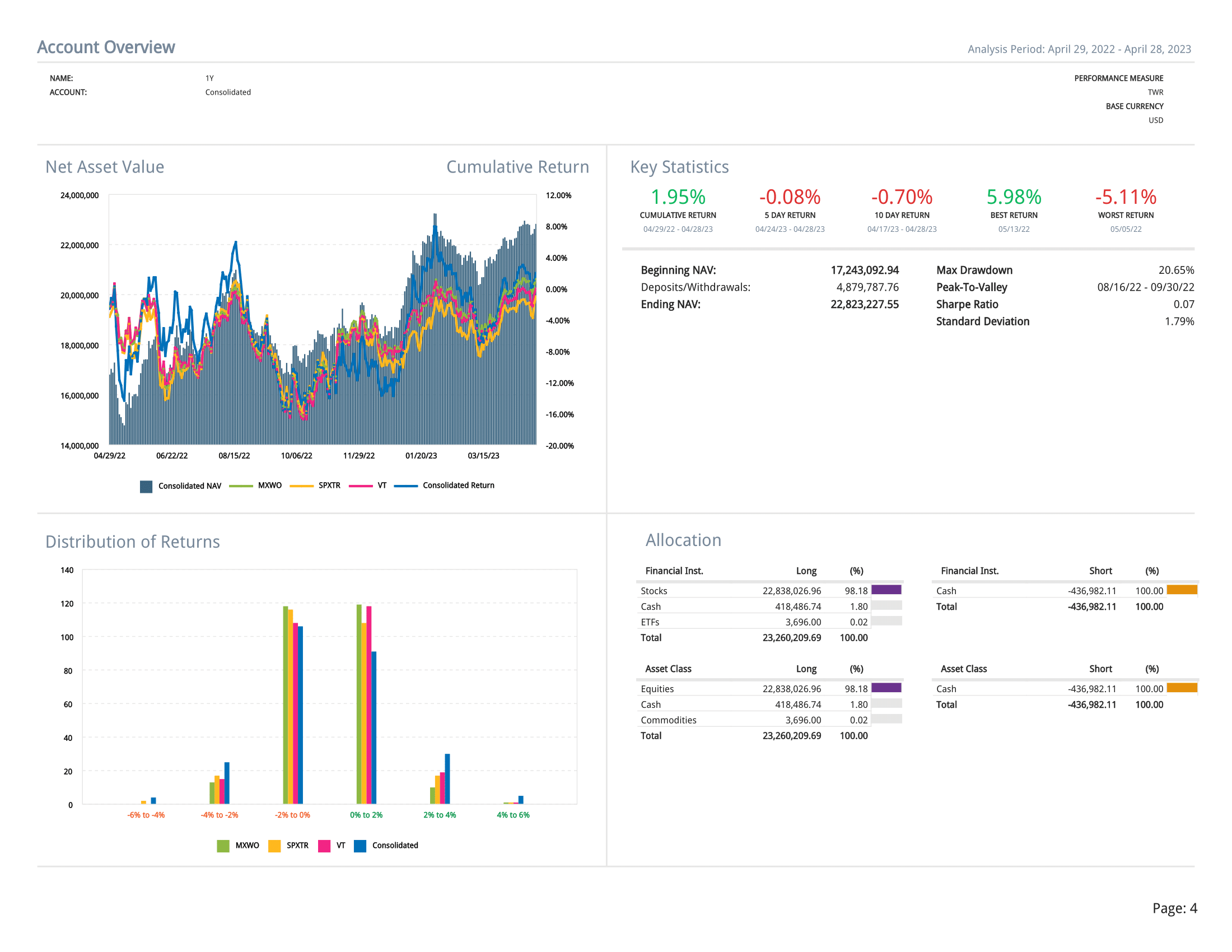
Task: Click the -5.11% worst return value
Action: [1126, 197]
